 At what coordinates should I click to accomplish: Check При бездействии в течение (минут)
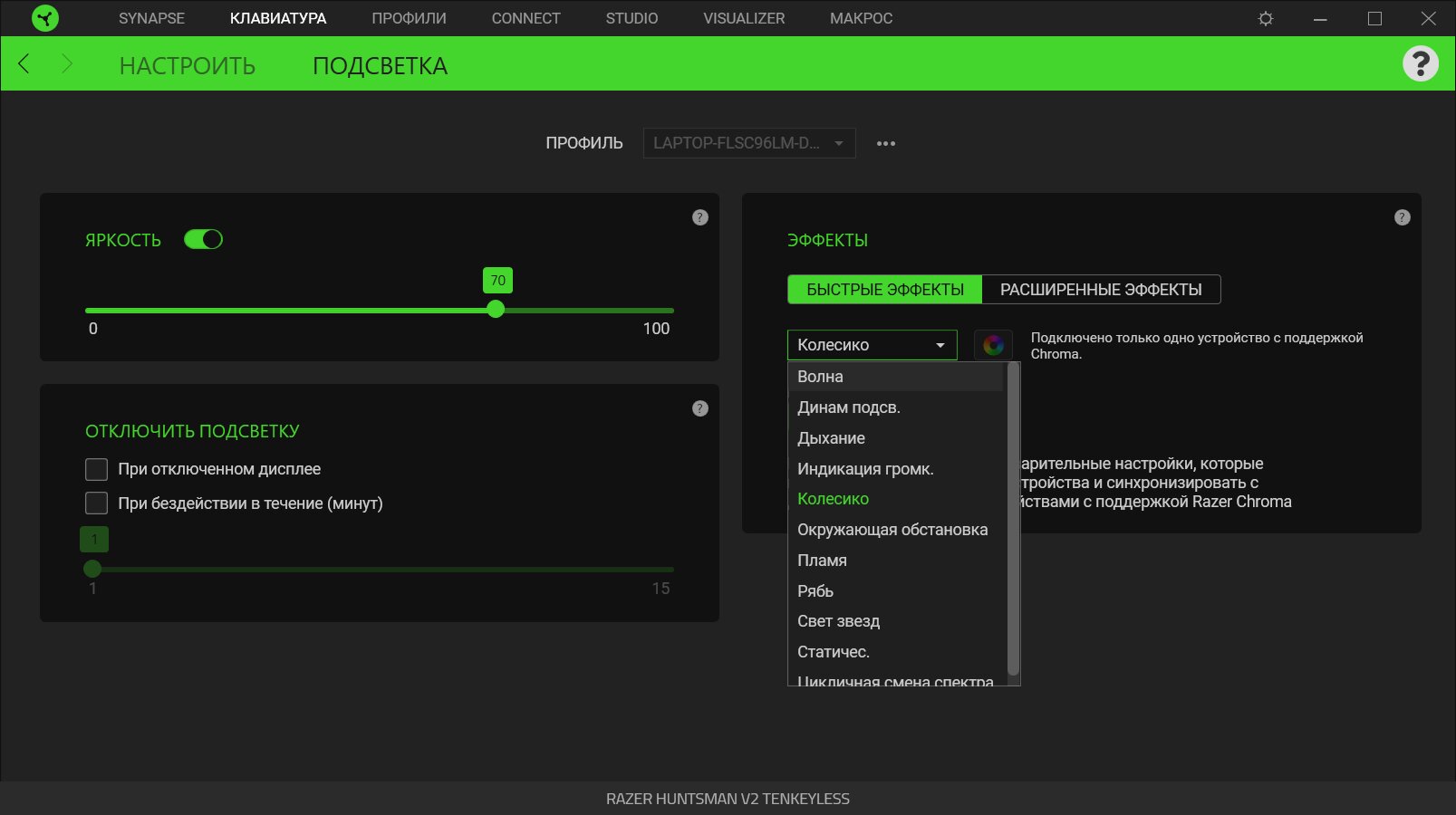point(96,503)
